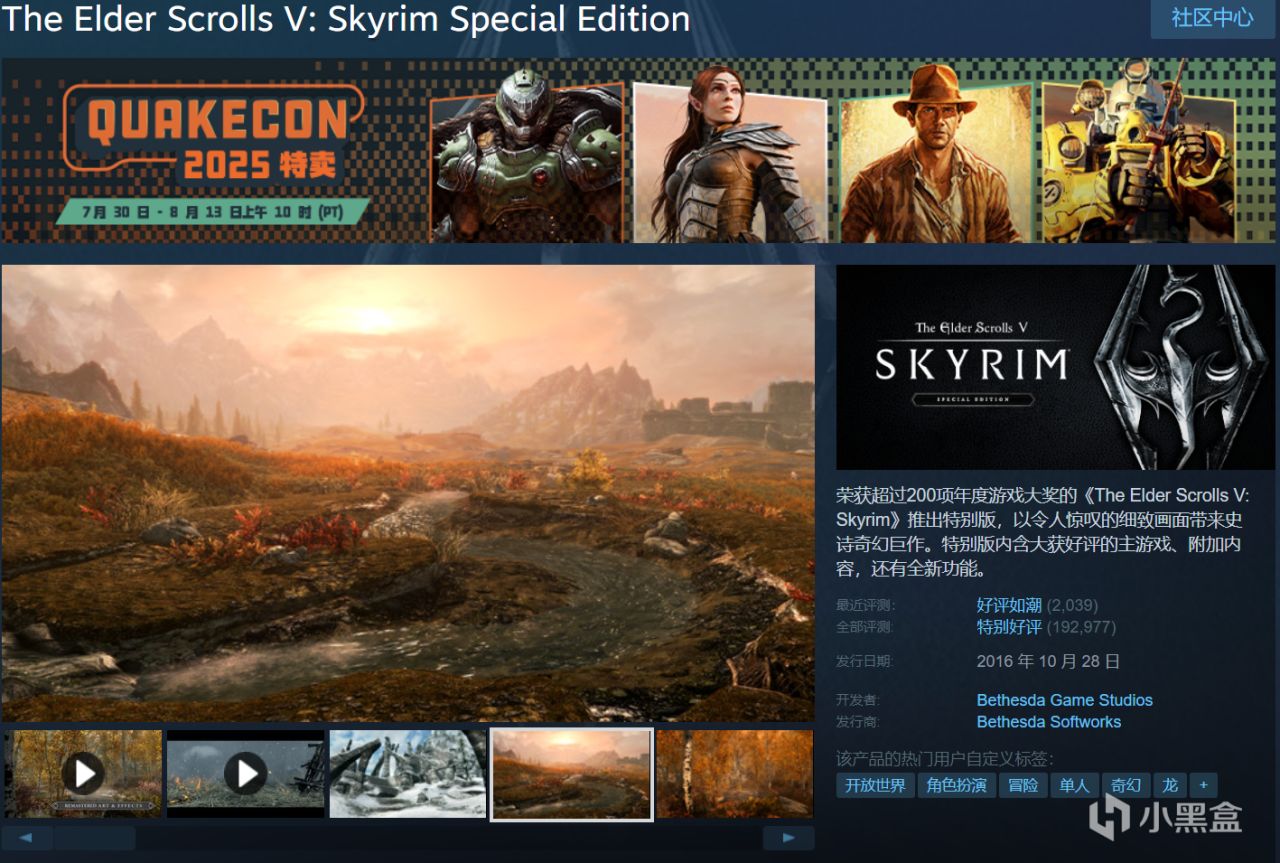The height and width of the screenshot is (863, 1280).
Task: Open publisher Bethesda Softworks page
Action: pos(1048,722)
